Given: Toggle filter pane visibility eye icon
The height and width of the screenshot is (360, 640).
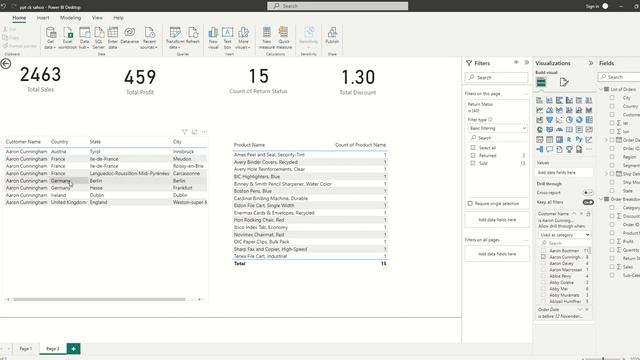Looking at the screenshot, I should 516,63.
